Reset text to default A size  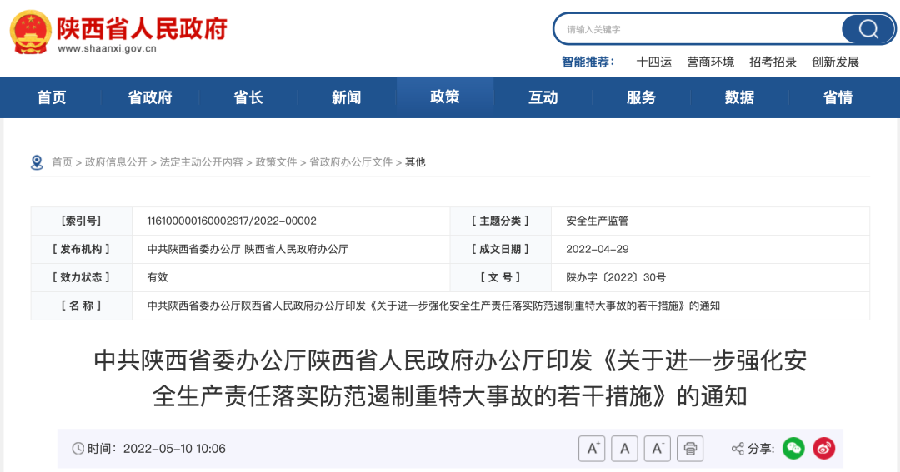click(625, 448)
